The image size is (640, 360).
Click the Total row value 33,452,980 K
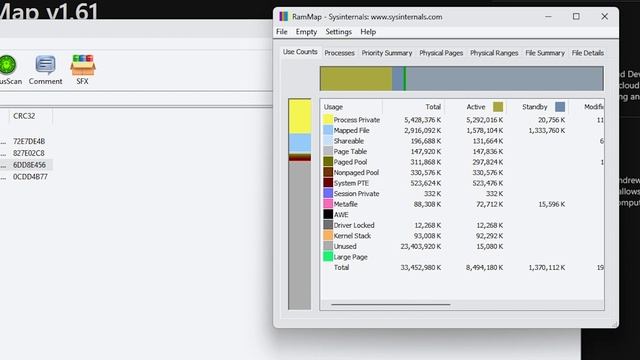[421, 267]
